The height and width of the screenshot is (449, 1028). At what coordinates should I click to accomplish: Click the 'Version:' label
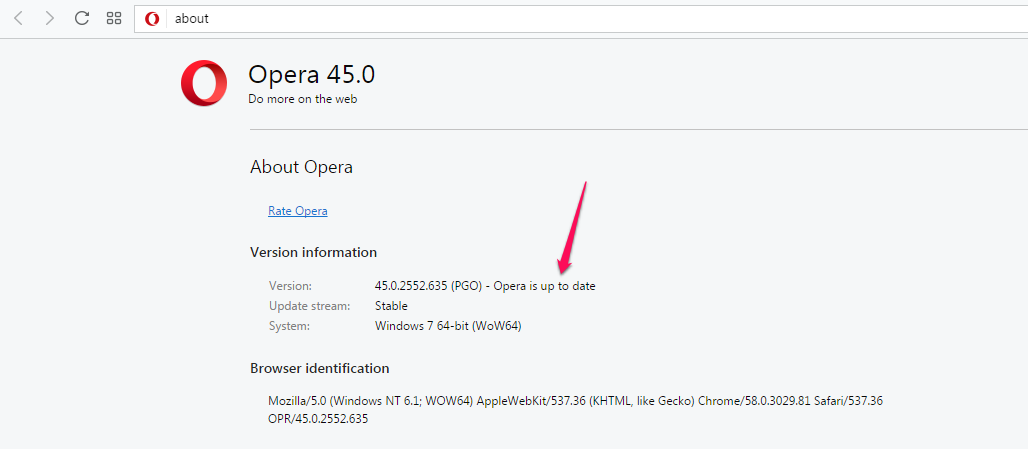(290, 286)
